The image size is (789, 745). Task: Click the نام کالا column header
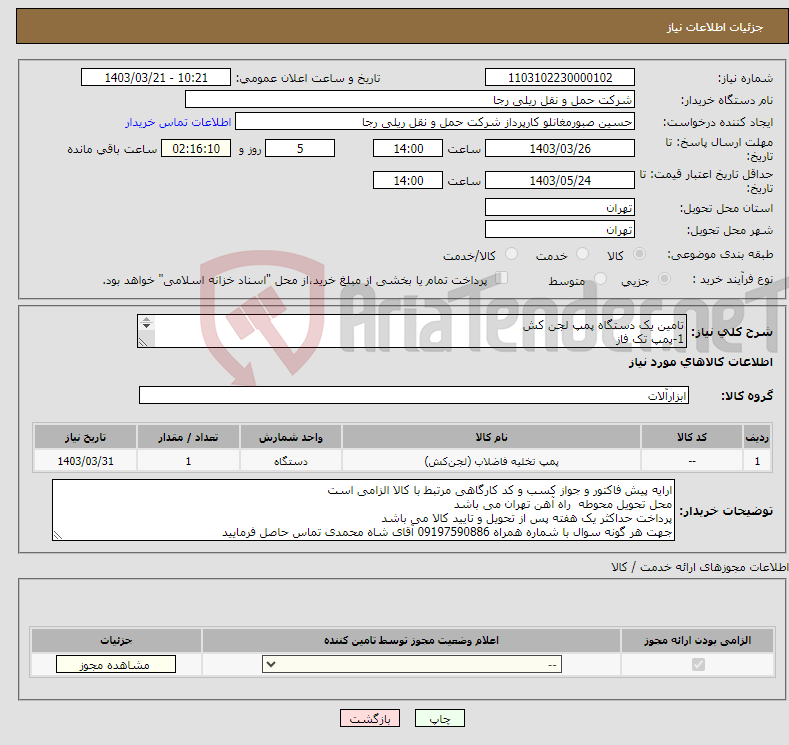491,437
